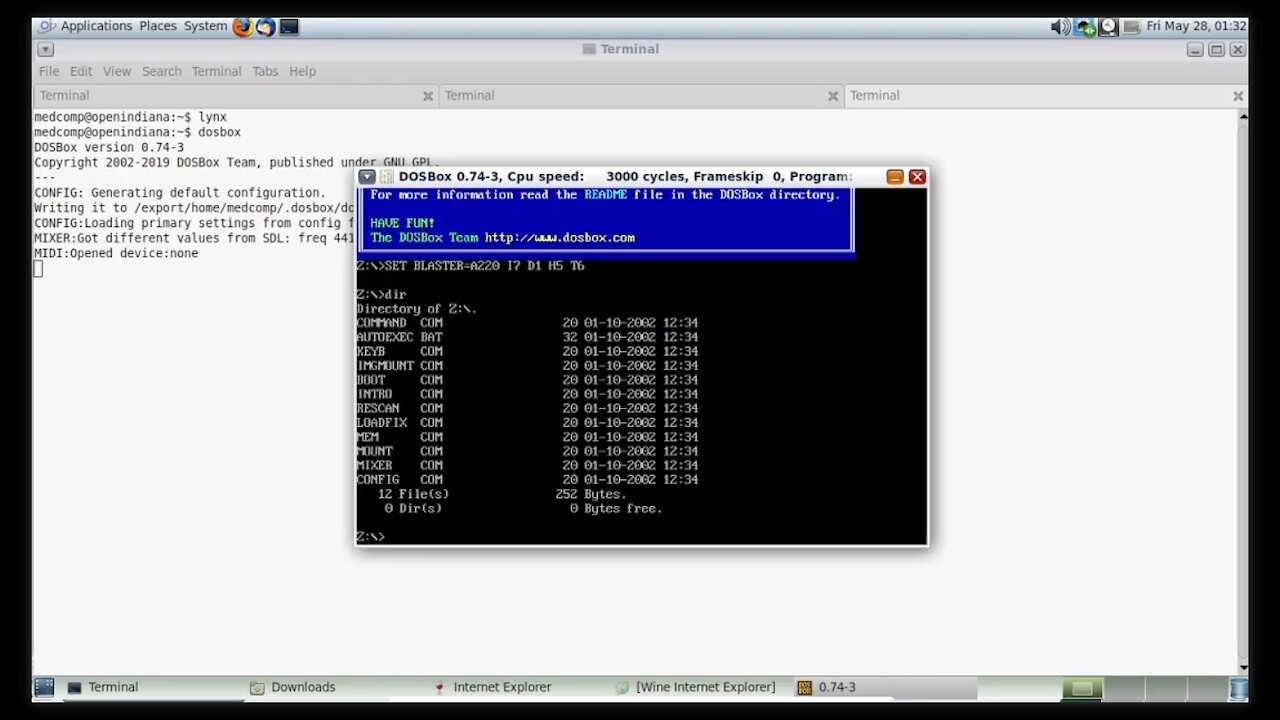Switch to the first Terminal tab
The height and width of the screenshot is (720, 1280).
235,95
